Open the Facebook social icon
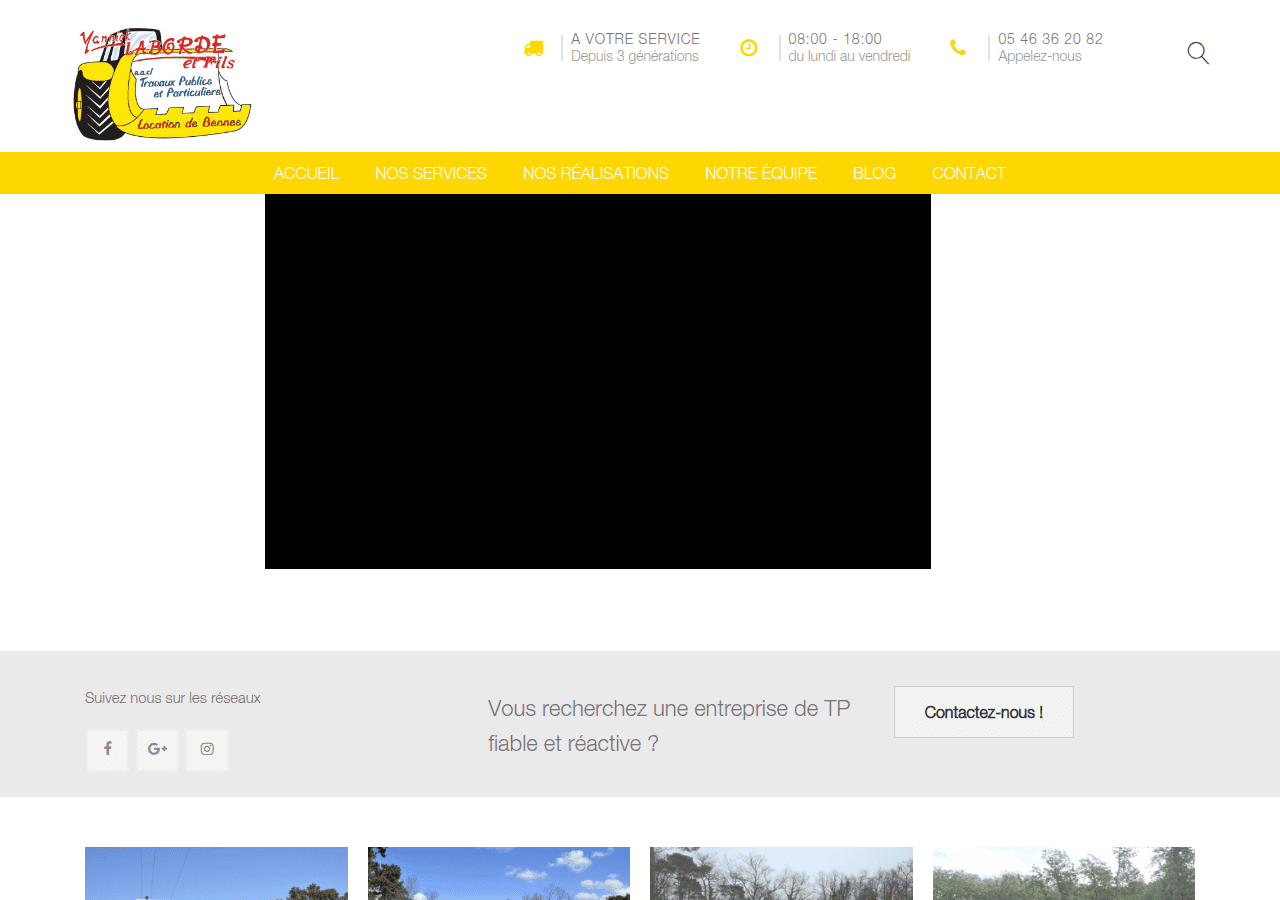 [107, 750]
